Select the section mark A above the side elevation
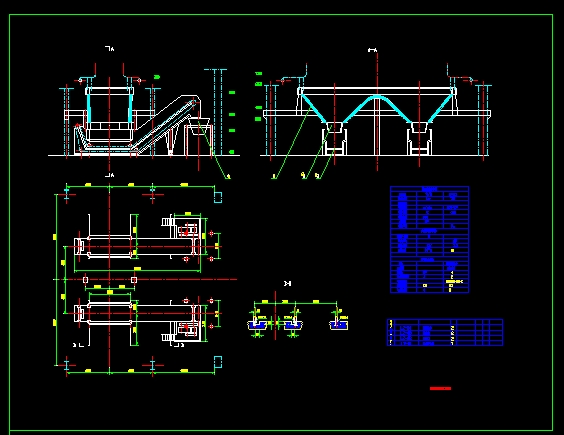 (x=110, y=49)
